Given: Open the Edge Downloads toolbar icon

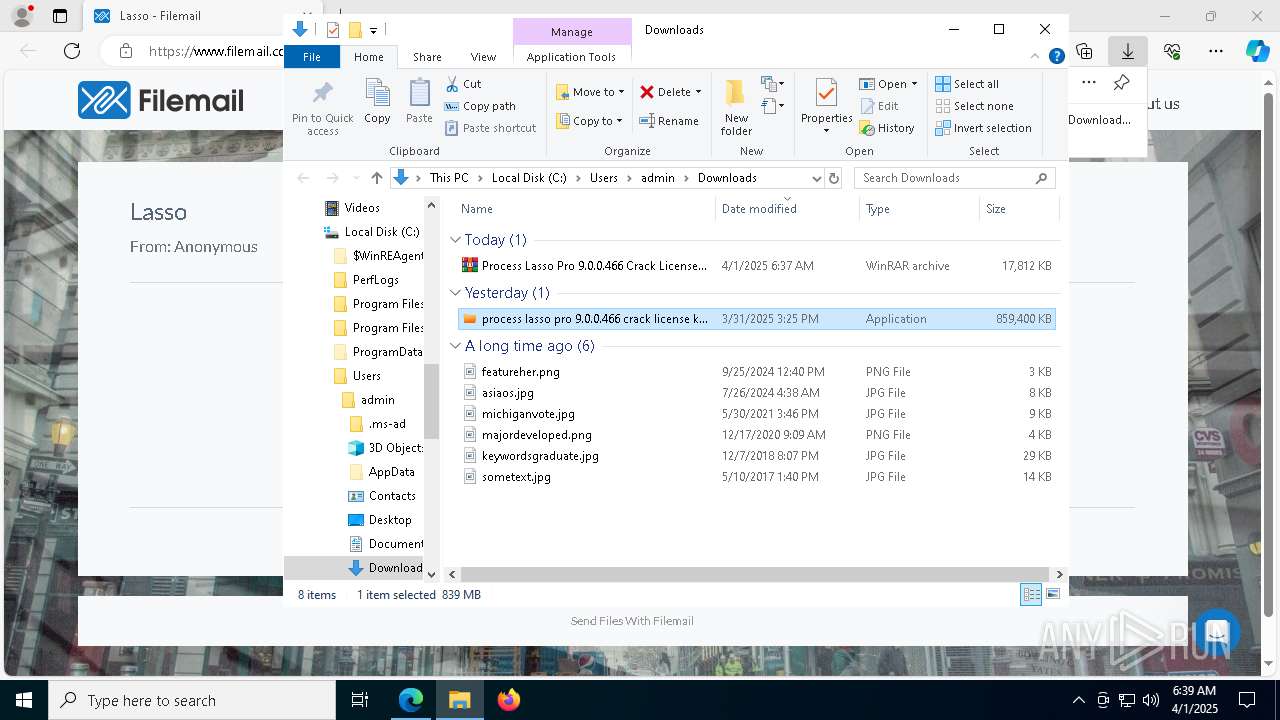Looking at the screenshot, I should pos(1128,50).
